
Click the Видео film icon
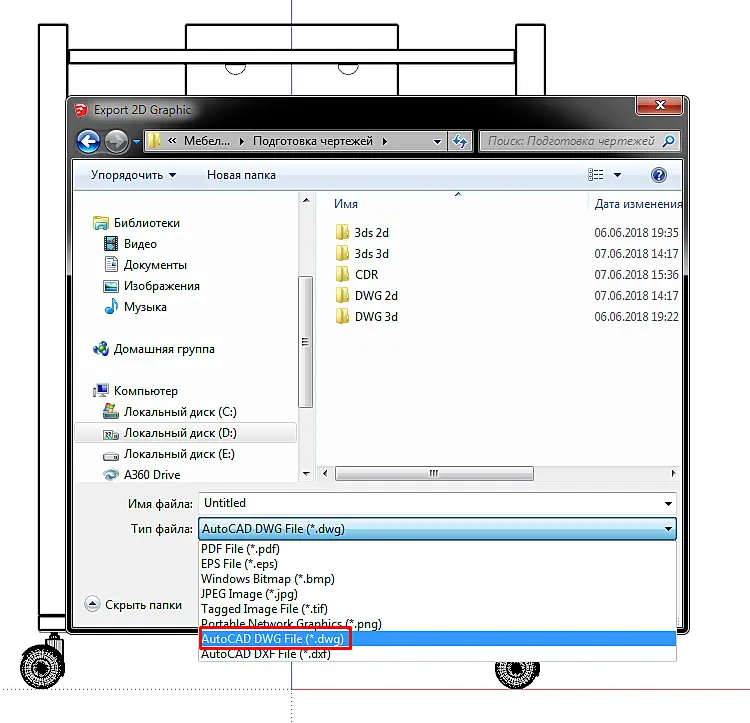111,244
